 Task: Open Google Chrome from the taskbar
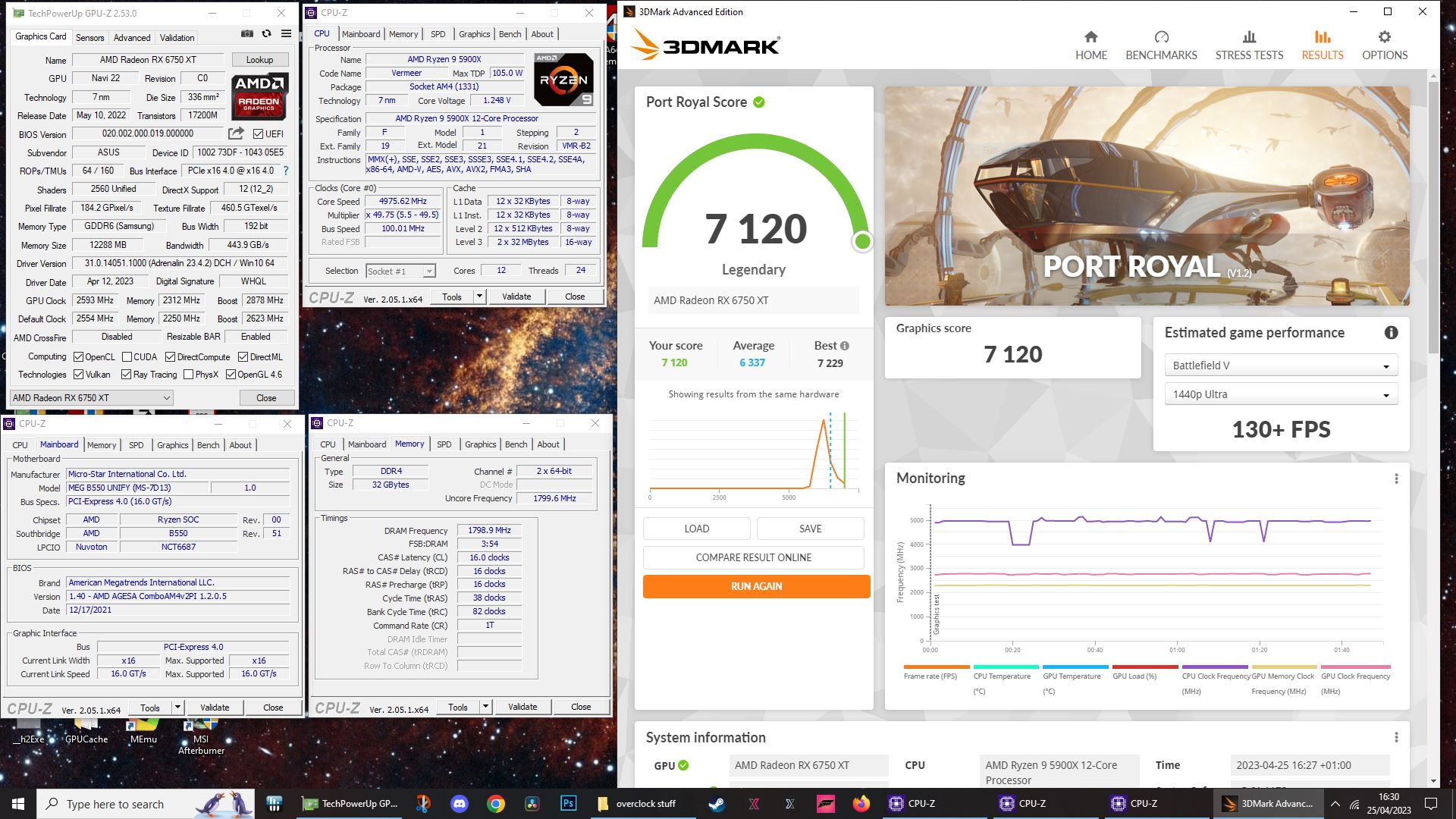495,804
